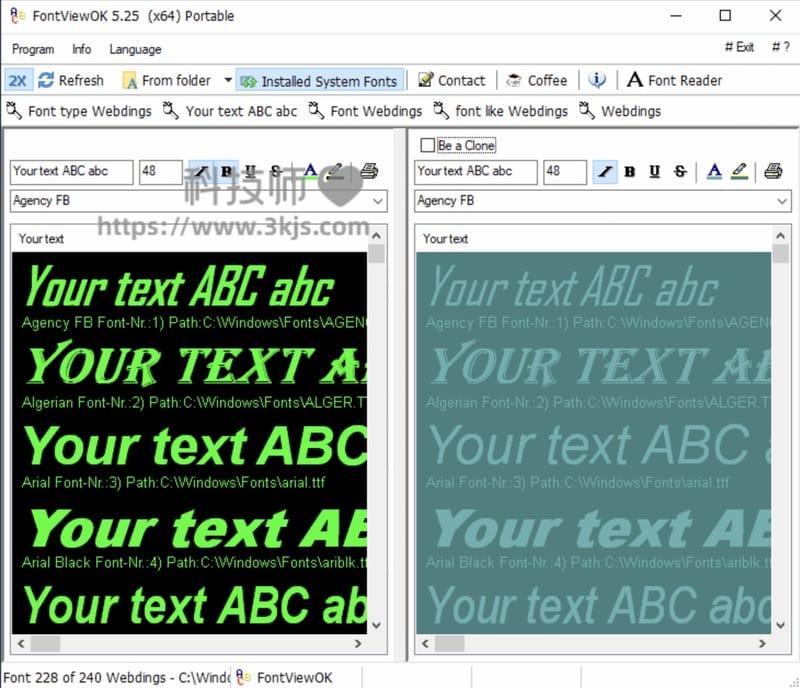Click right pane vertical scrollbar up arrow
Image resolution: width=800 pixels, height=688 pixels.
[781, 236]
